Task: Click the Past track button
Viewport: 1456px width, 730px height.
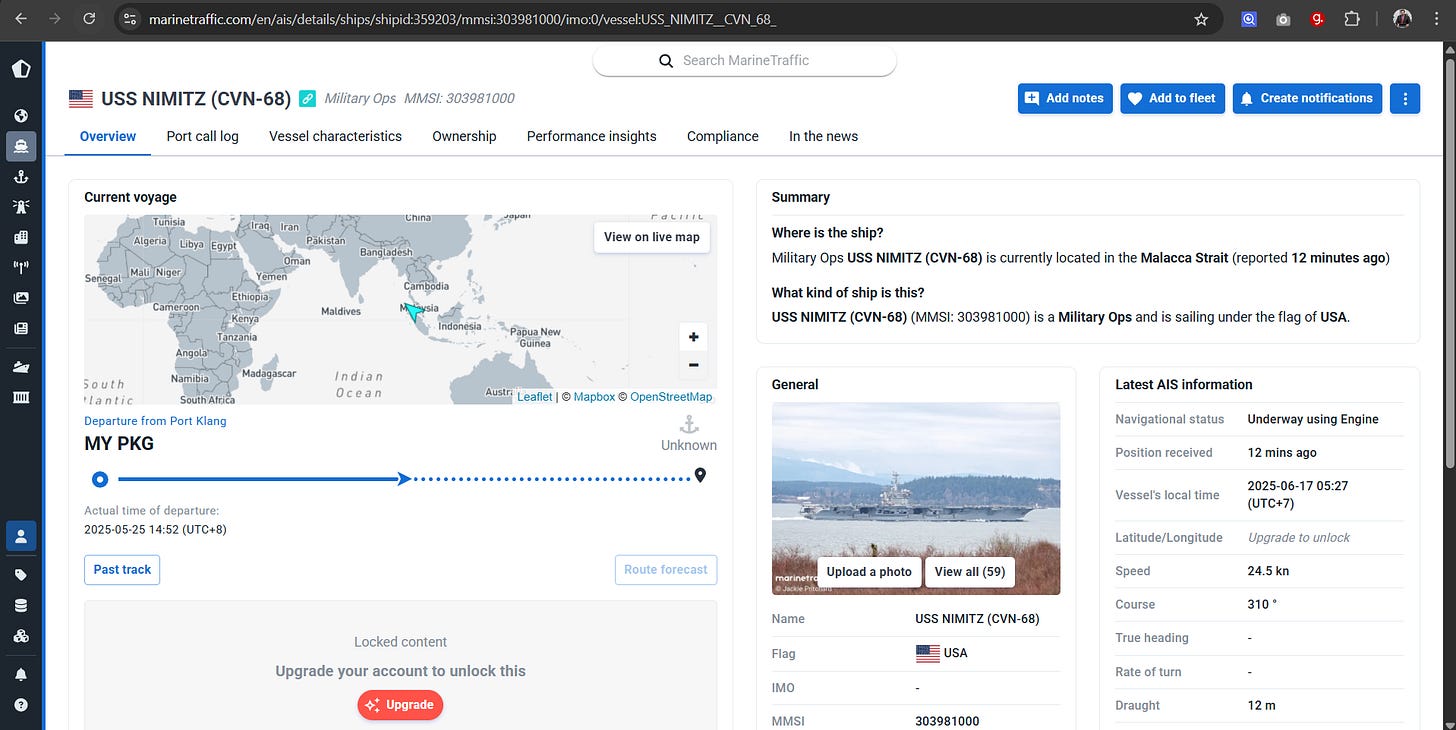Action: [x=122, y=570]
